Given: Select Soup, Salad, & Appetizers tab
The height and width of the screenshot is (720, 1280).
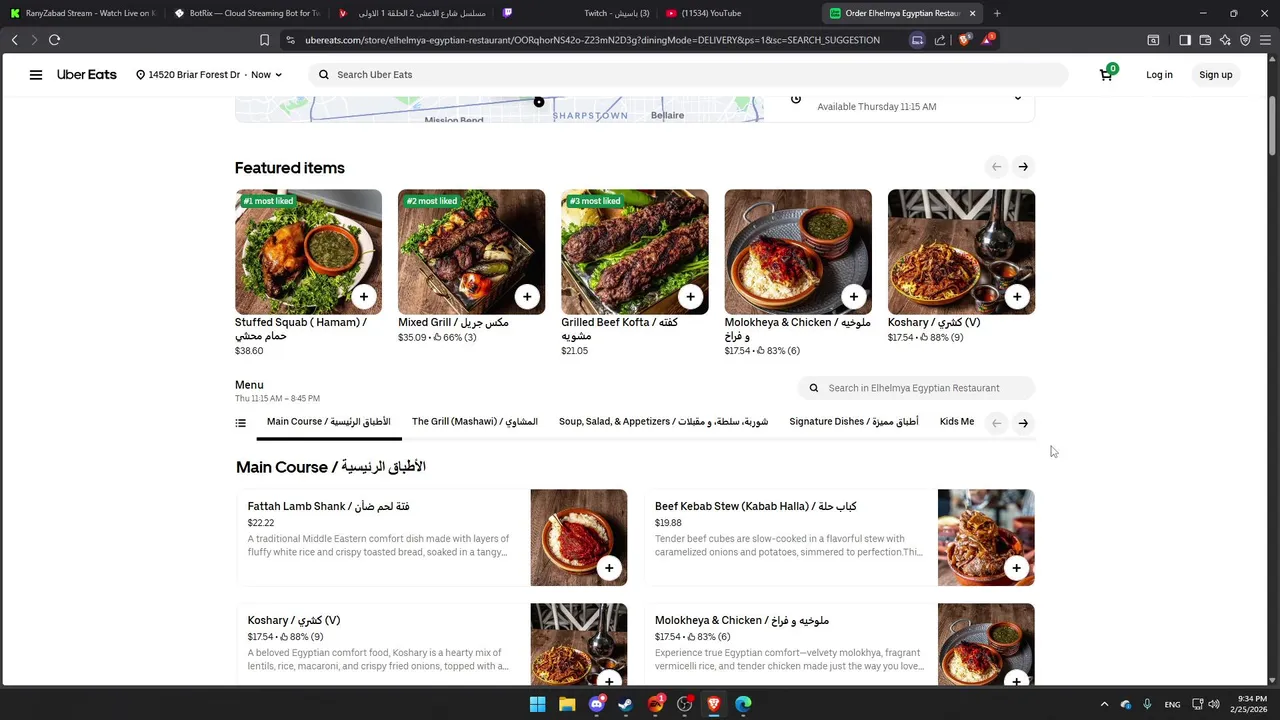Looking at the screenshot, I should (663, 422).
